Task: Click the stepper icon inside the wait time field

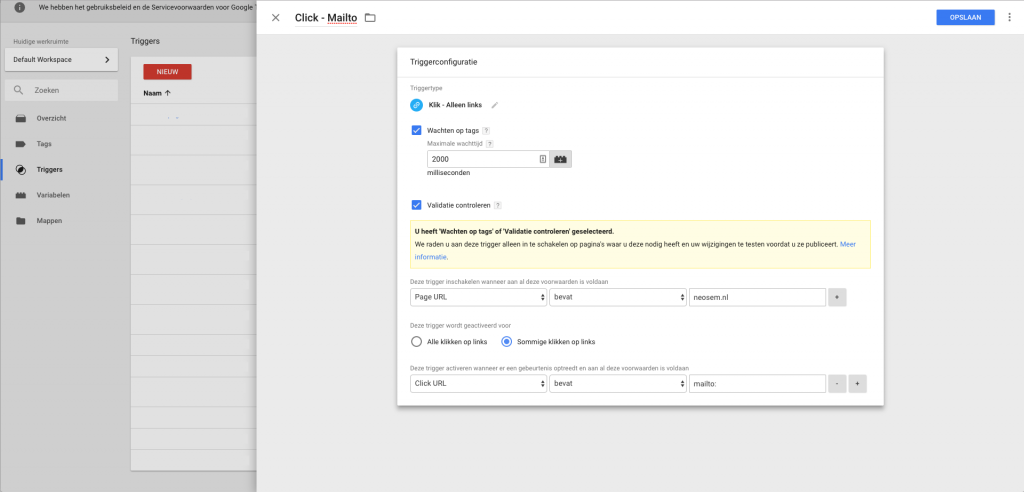Action: click(x=543, y=159)
